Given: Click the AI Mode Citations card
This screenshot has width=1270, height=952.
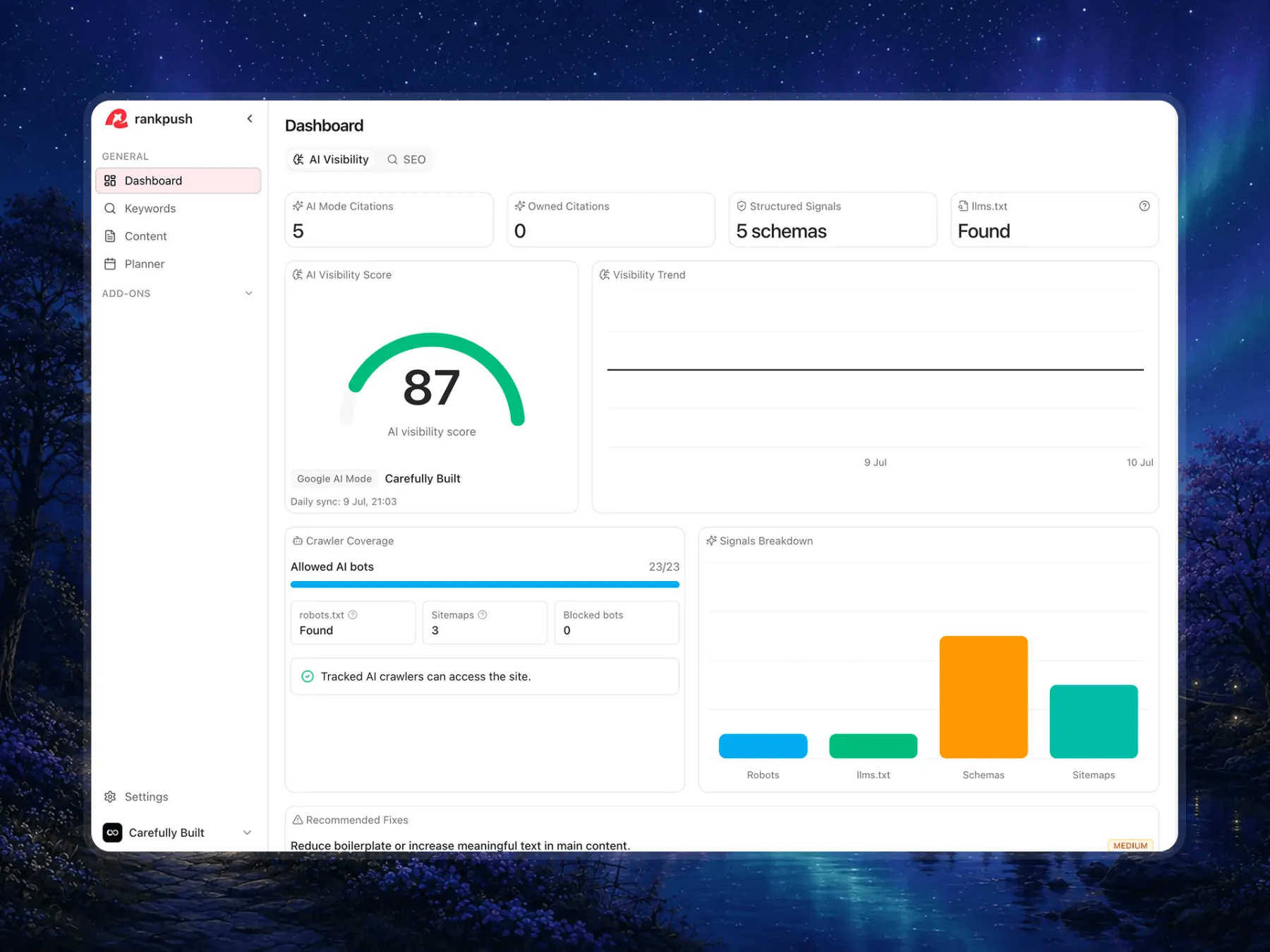Looking at the screenshot, I should (389, 219).
